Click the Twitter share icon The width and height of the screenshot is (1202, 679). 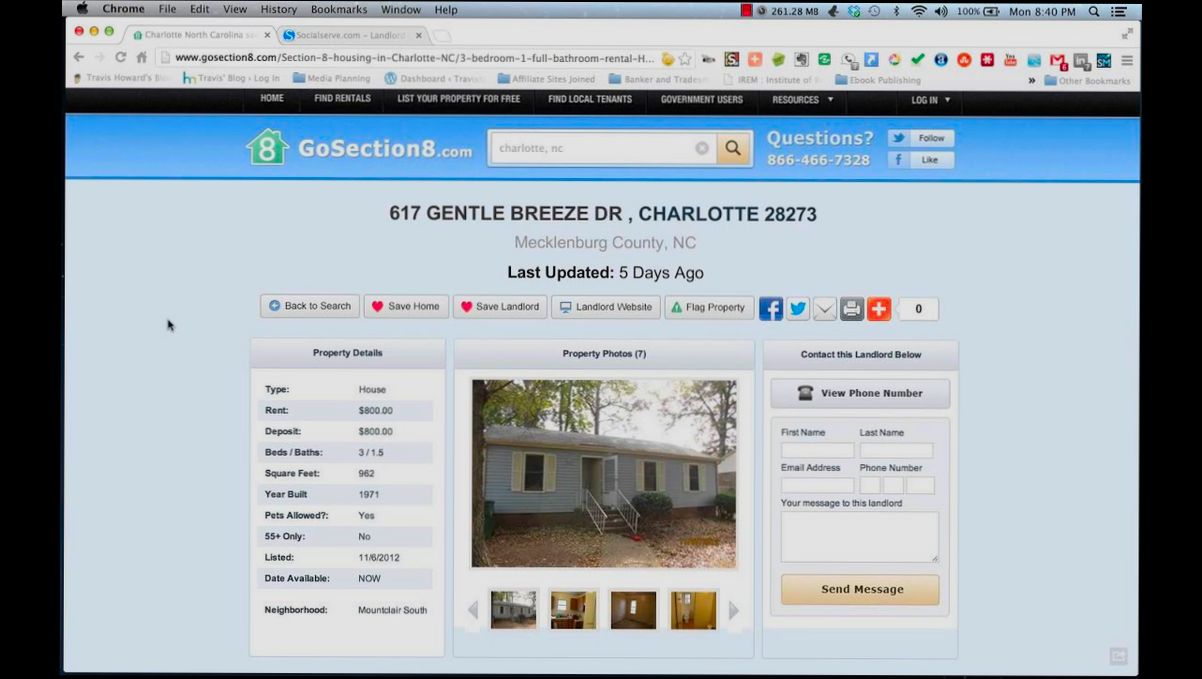(x=797, y=309)
